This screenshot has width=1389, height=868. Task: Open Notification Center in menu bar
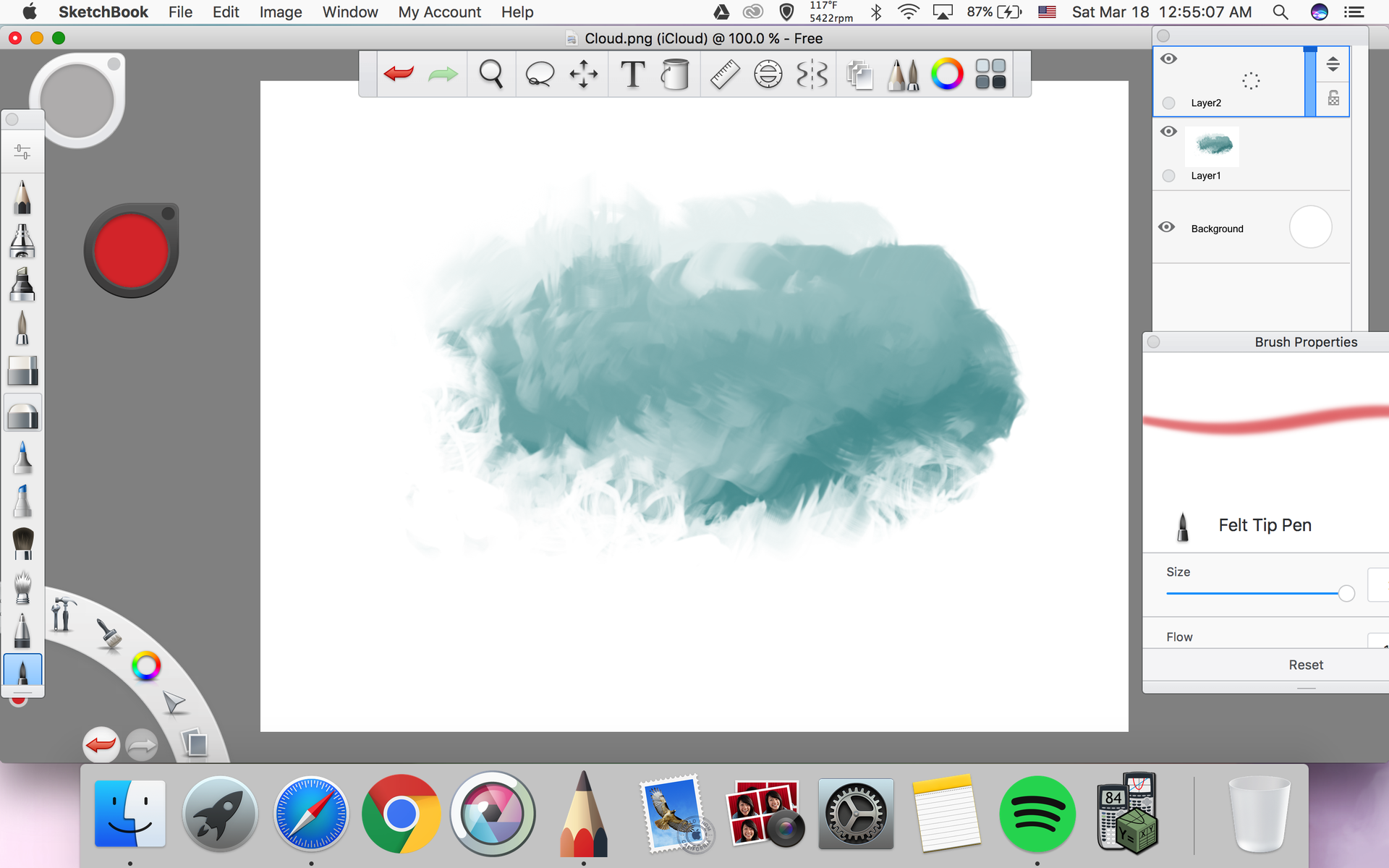1354,12
